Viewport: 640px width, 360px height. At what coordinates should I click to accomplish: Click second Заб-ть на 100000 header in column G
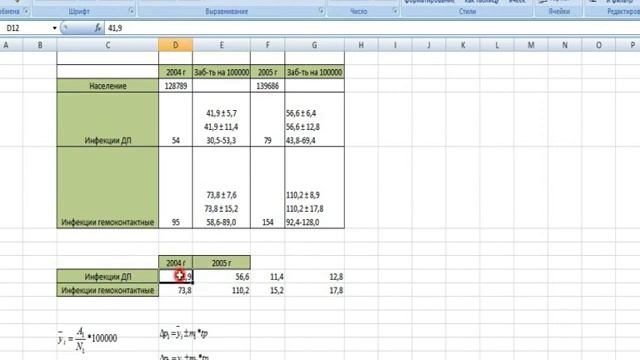(x=314, y=72)
